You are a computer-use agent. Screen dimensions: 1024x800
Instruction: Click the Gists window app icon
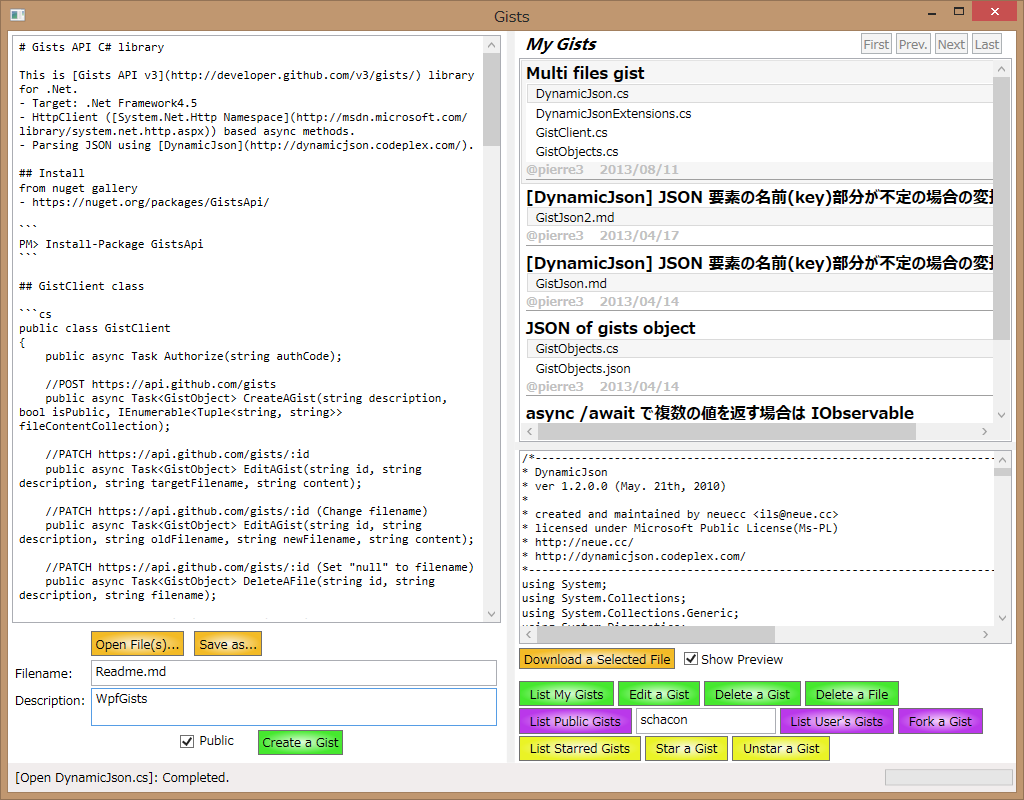coord(18,14)
